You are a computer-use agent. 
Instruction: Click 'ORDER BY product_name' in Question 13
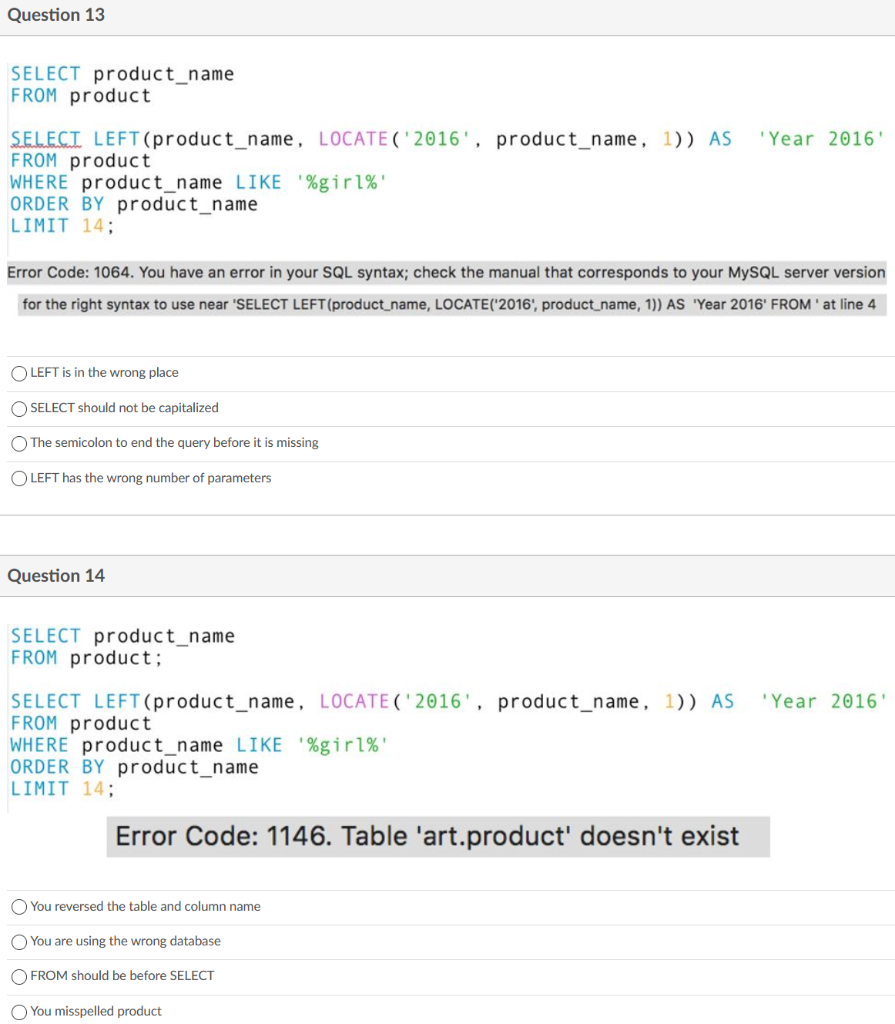tap(134, 204)
